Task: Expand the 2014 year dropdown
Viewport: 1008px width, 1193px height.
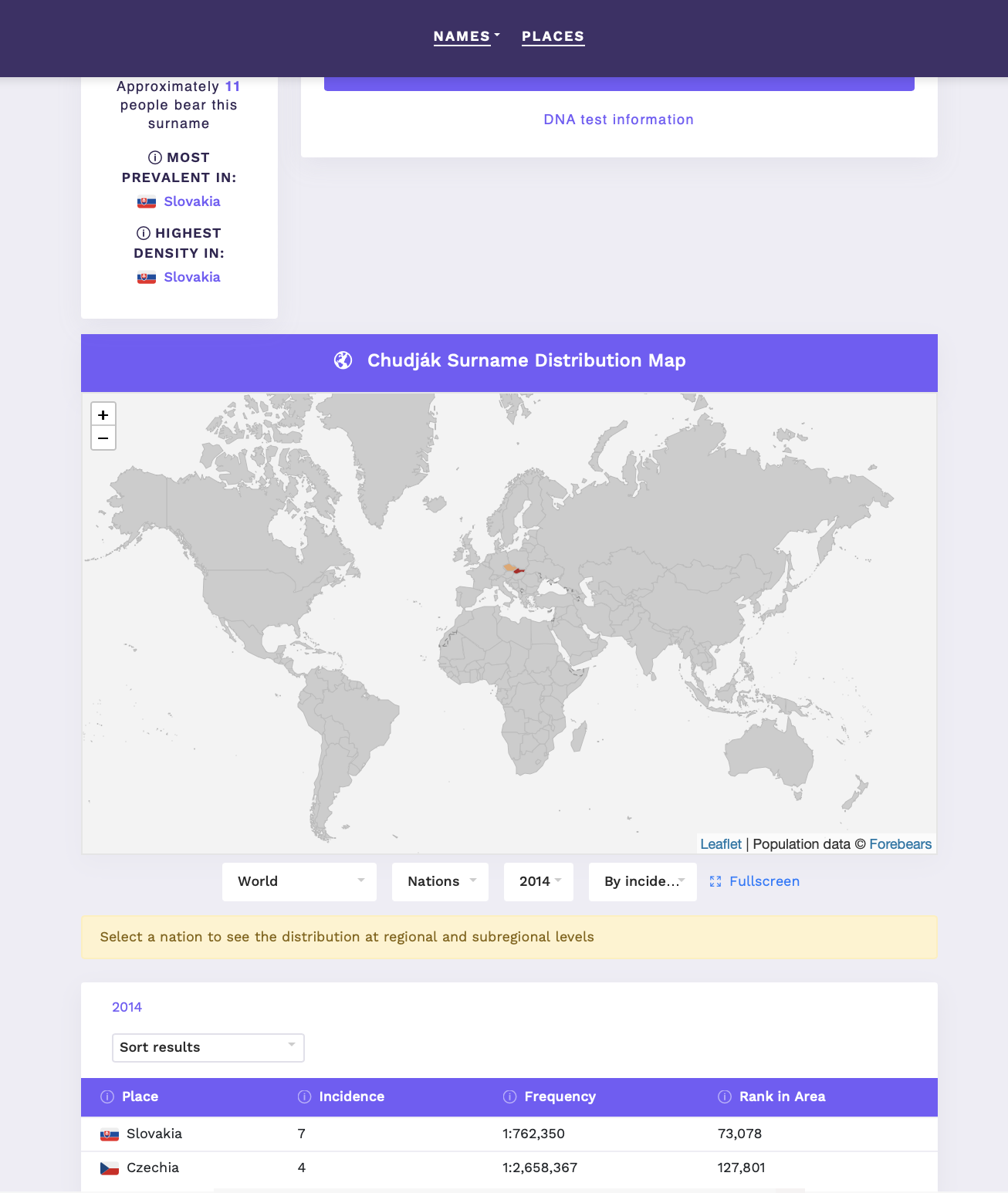Action: [x=539, y=881]
